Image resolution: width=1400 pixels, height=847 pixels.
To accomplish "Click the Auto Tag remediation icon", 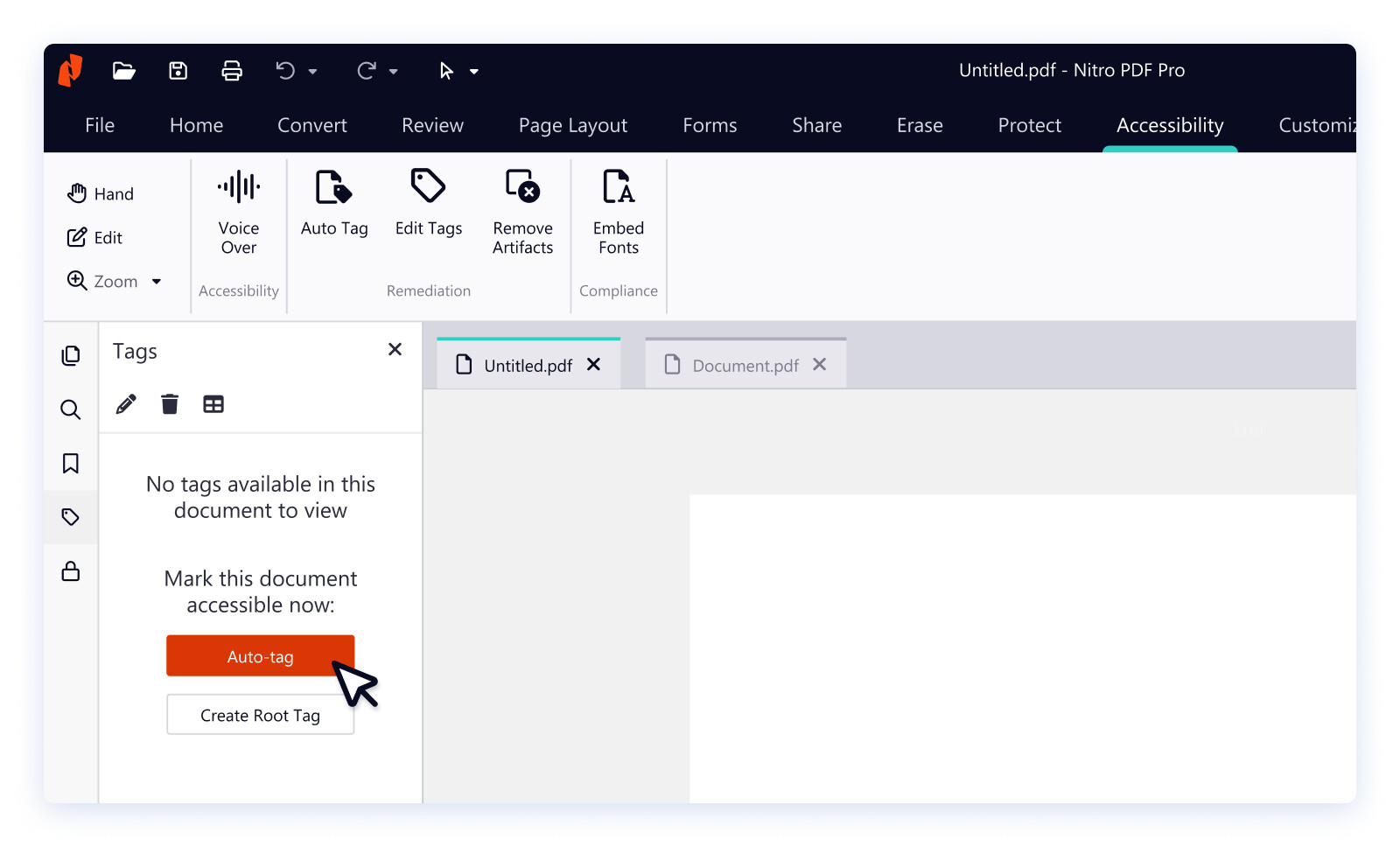I will click(333, 201).
